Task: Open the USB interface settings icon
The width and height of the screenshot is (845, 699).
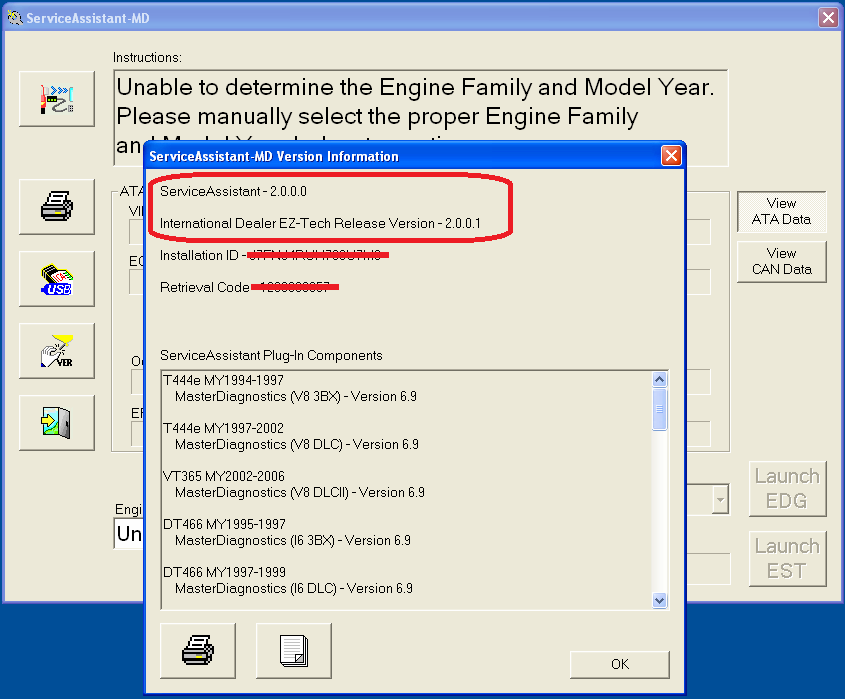Action: click(x=57, y=279)
